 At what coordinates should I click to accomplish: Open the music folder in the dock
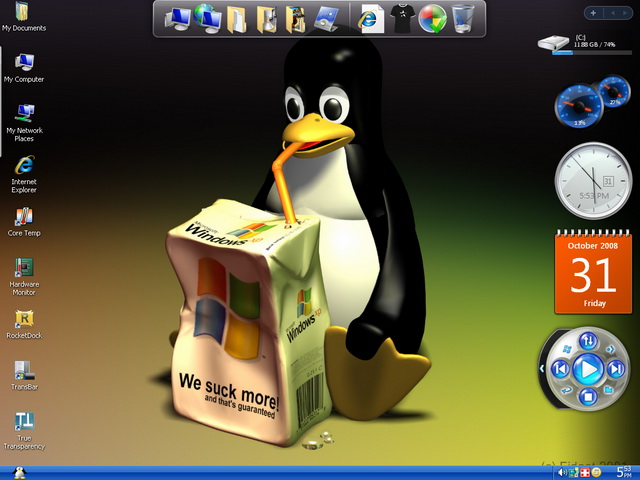point(266,19)
